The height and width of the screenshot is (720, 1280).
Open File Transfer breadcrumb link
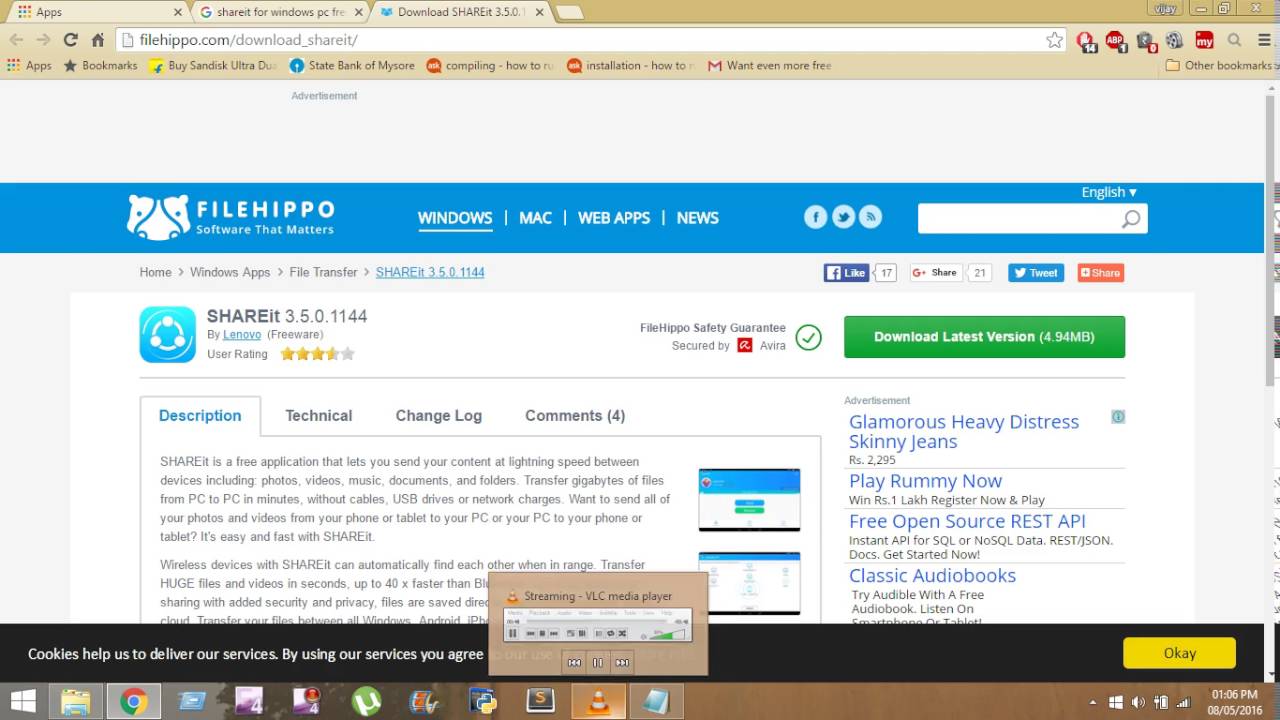pyautogui.click(x=323, y=272)
